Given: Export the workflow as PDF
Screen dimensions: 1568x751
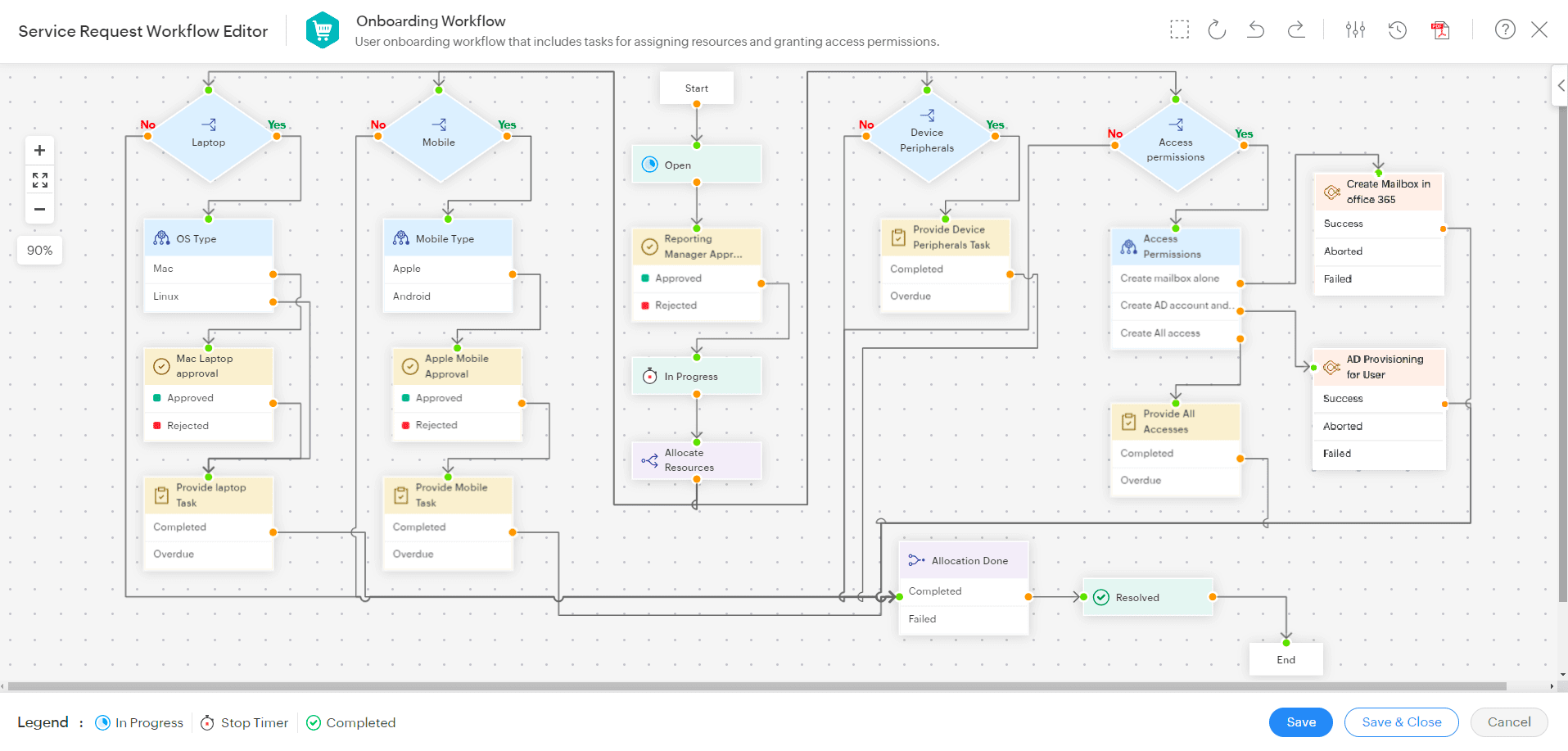Looking at the screenshot, I should pos(1440,29).
